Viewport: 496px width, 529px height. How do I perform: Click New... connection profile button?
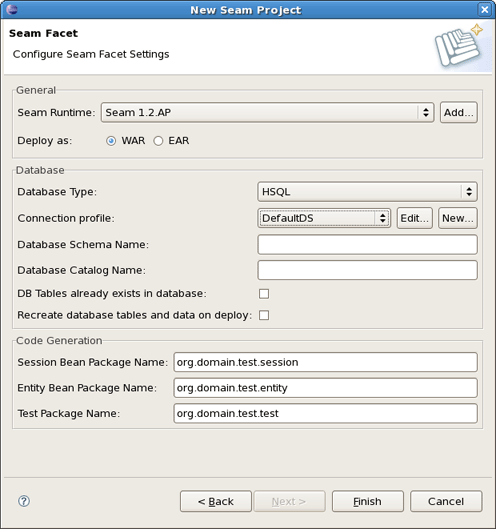(458, 218)
